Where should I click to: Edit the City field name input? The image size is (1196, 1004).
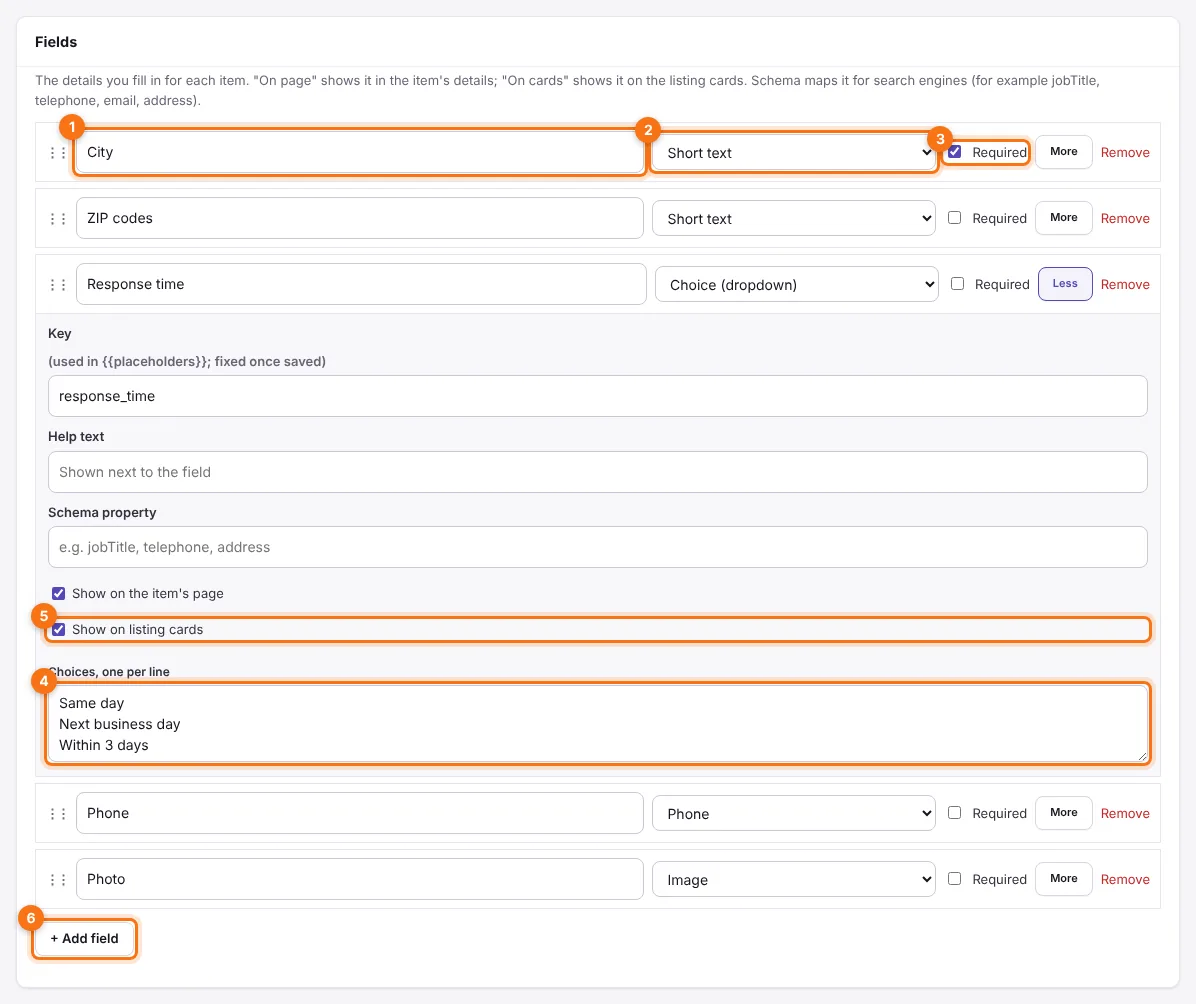(360, 152)
